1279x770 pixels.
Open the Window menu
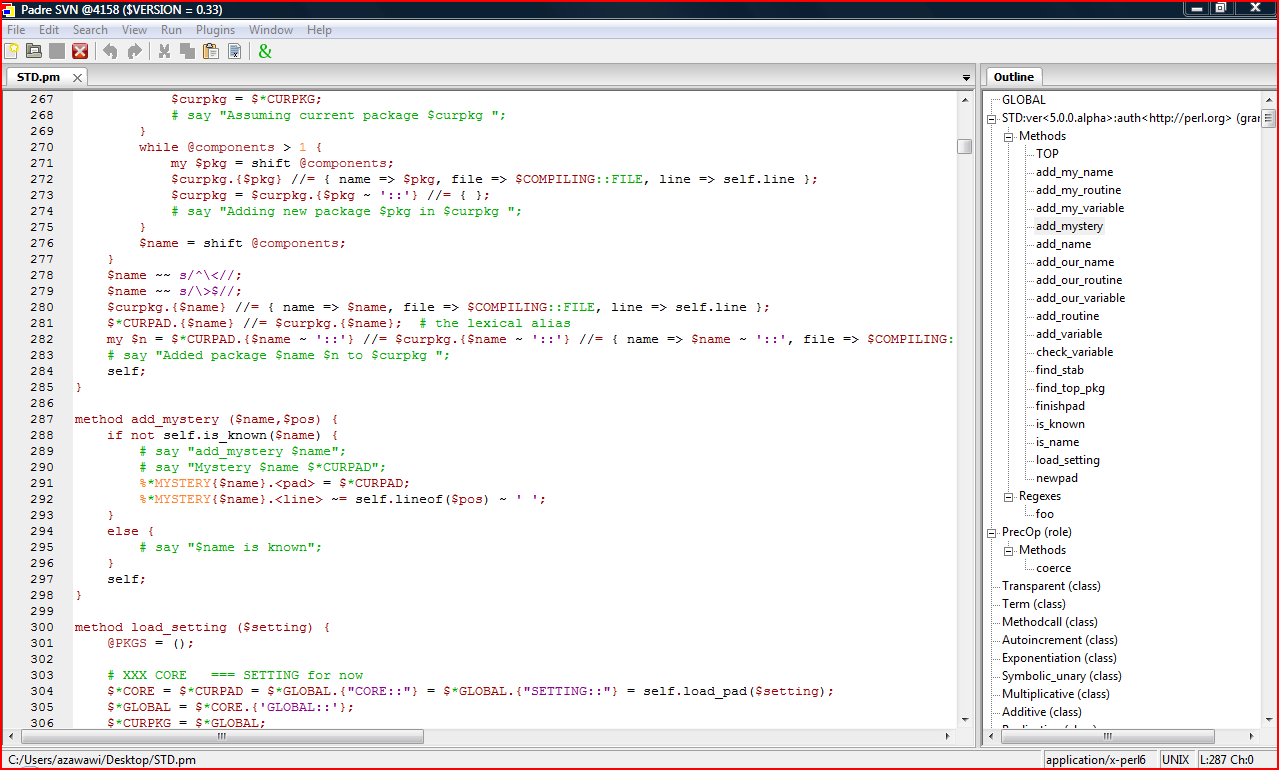coord(271,30)
